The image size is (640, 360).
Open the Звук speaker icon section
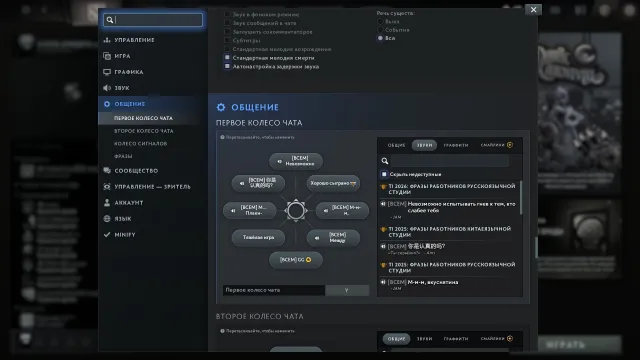click(107, 88)
